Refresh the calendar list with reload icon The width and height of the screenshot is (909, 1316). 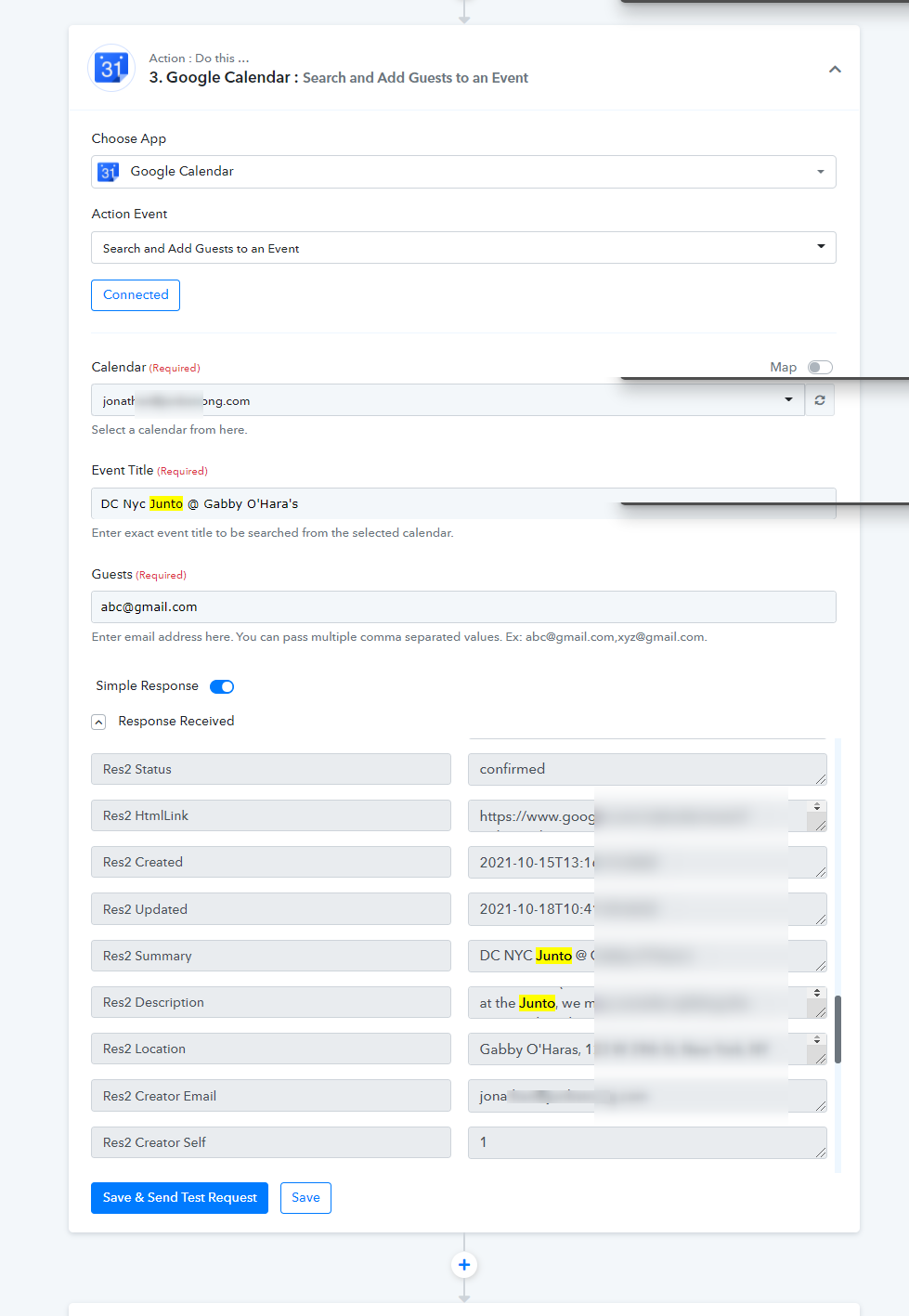point(820,400)
